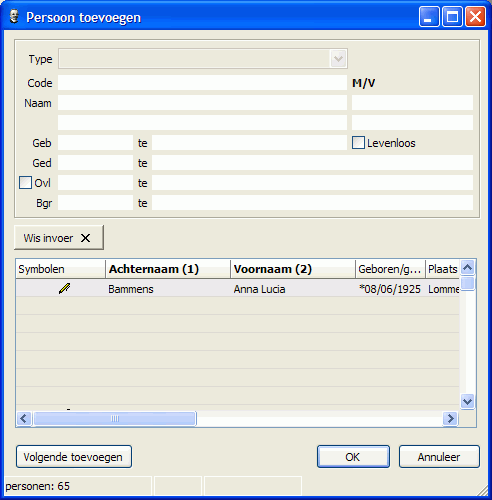492x500 pixels.
Task: Maximize the Persoon toevoegen window
Action: [452, 16]
